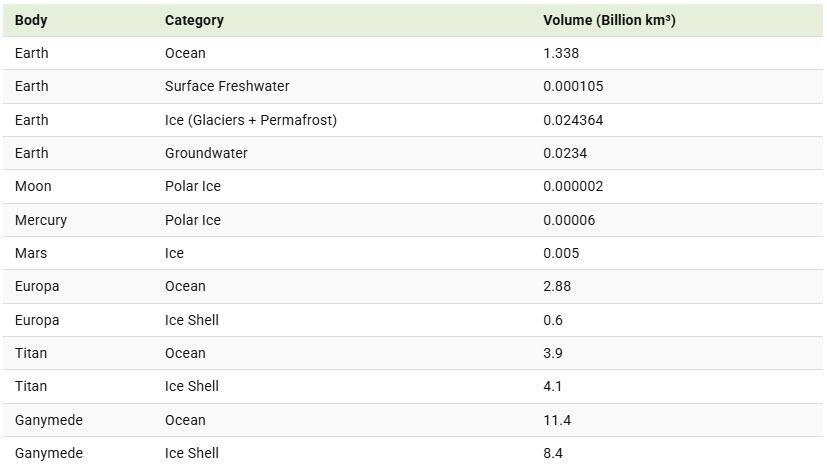The image size is (827, 474).
Task: Select the Mercury volume value 0.00006
Action: point(569,220)
